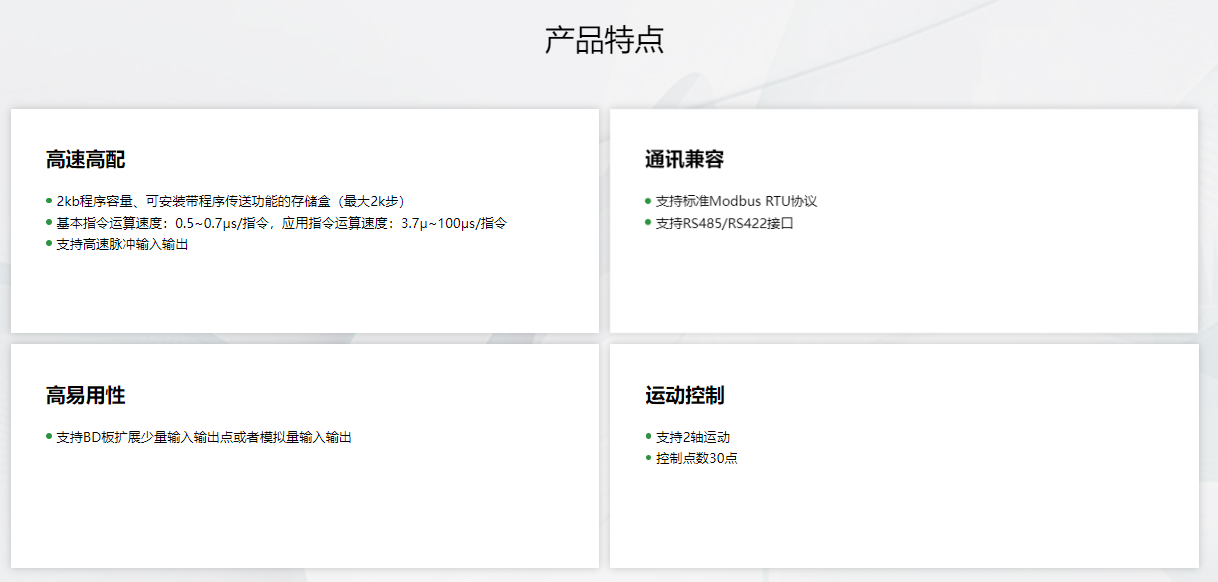The width and height of the screenshot is (1218, 582).
Task: Click the 通讯兼容 card title
Action: pos(684,160)
